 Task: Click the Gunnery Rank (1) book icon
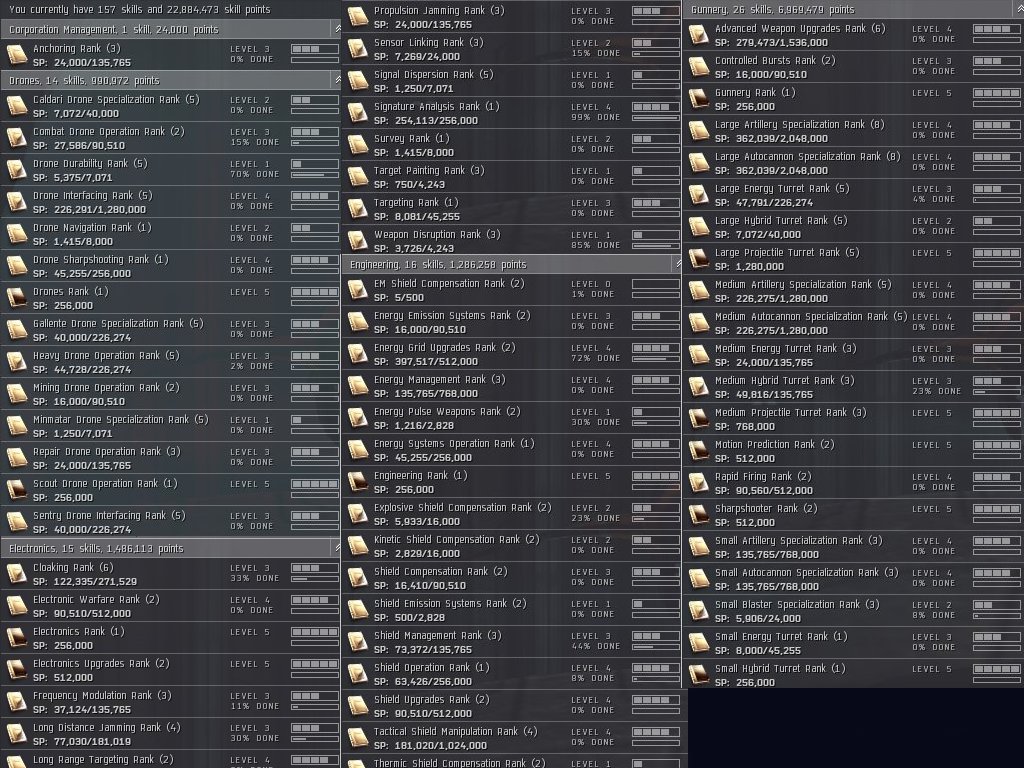point(698,99)
